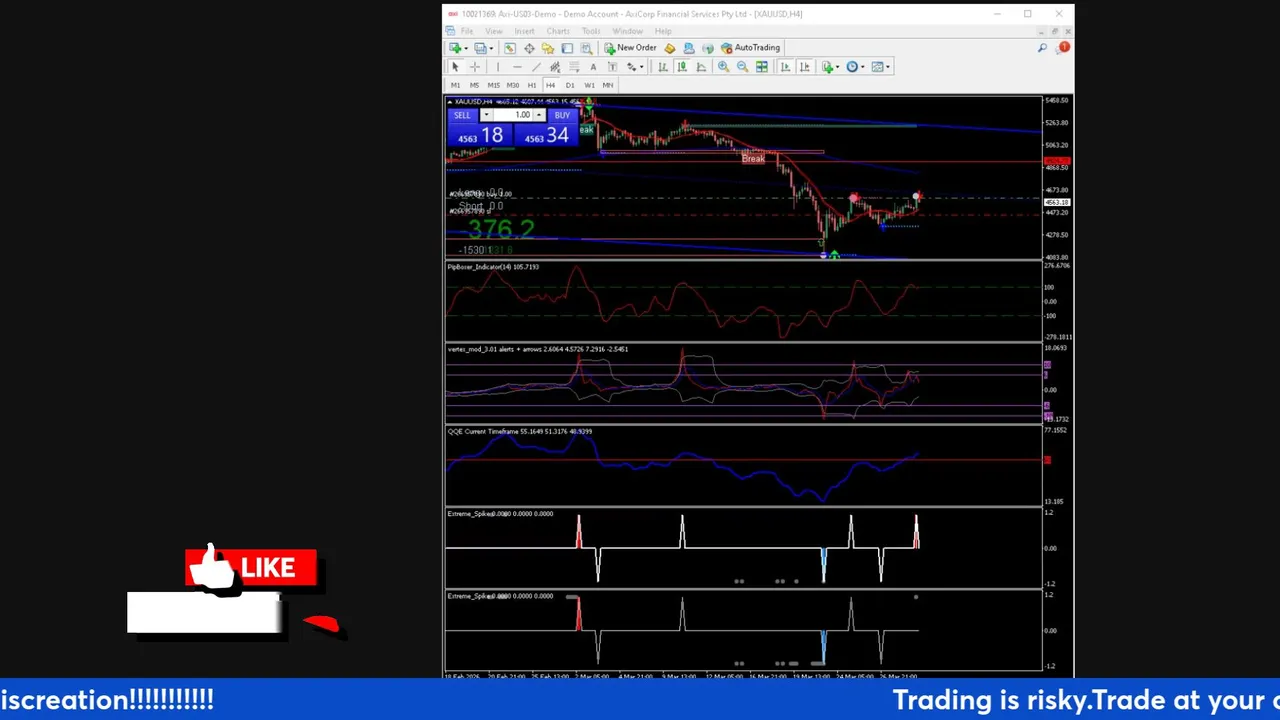Toggle AutoTrading on or off
The height and width of the screenshot is (720, 1280).
750,48
